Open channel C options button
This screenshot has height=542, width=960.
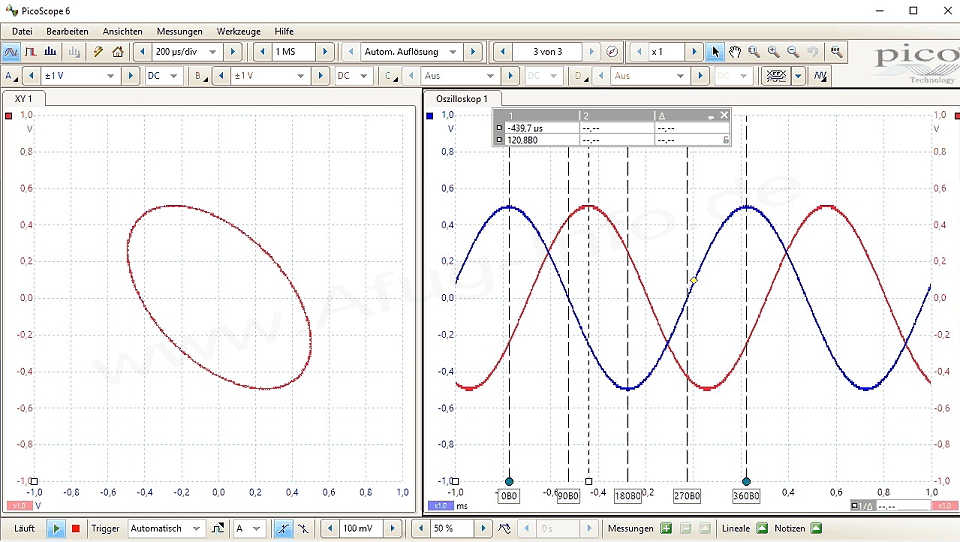pos(390,76)
